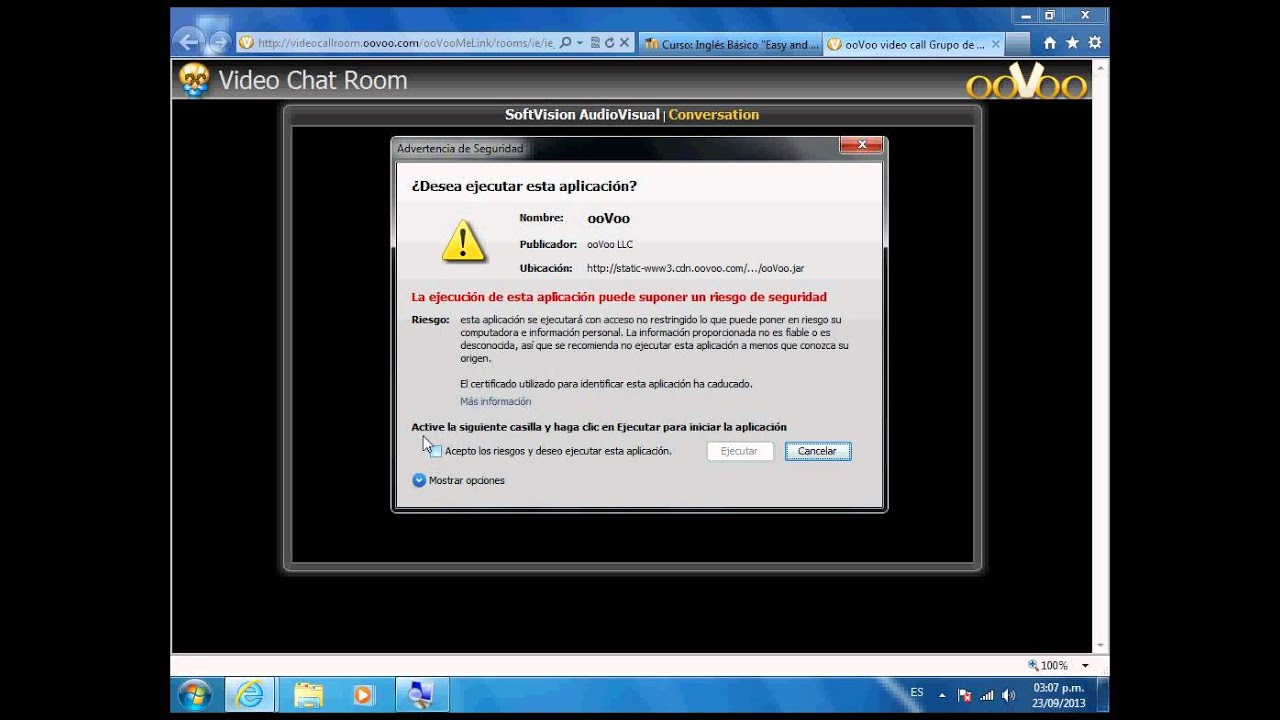Open the Tools gear icon
The height and width of the screenshot is (720, 1280).
(x=1095, y=43)
